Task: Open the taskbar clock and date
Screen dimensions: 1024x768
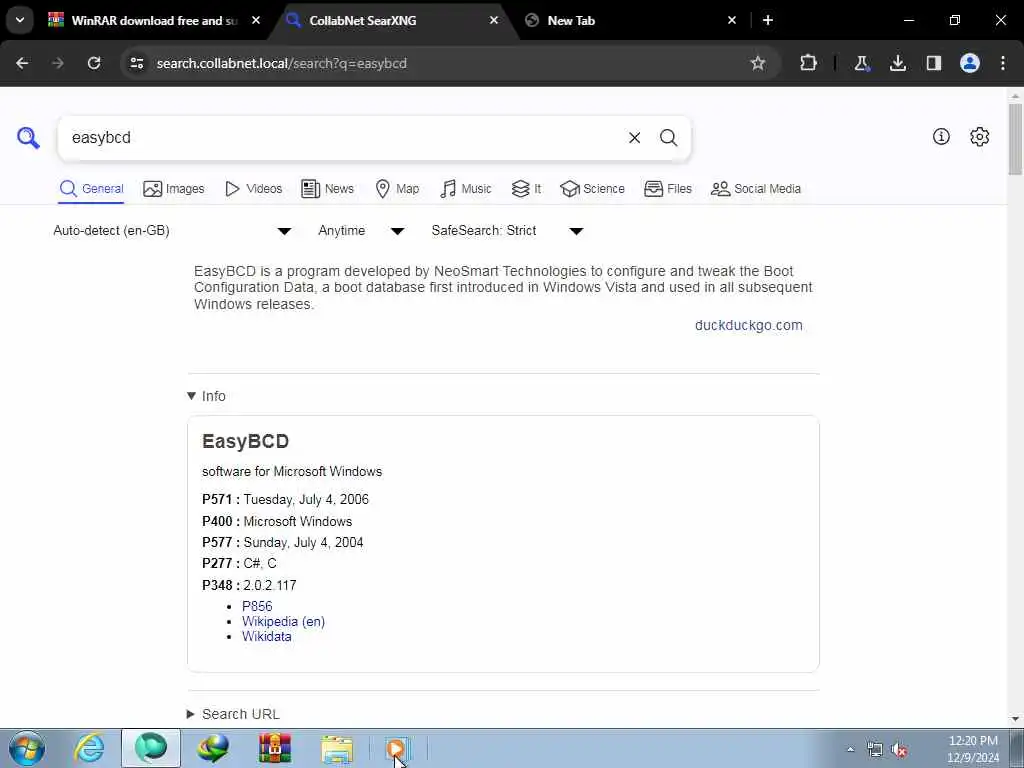Action: [973, 749]
